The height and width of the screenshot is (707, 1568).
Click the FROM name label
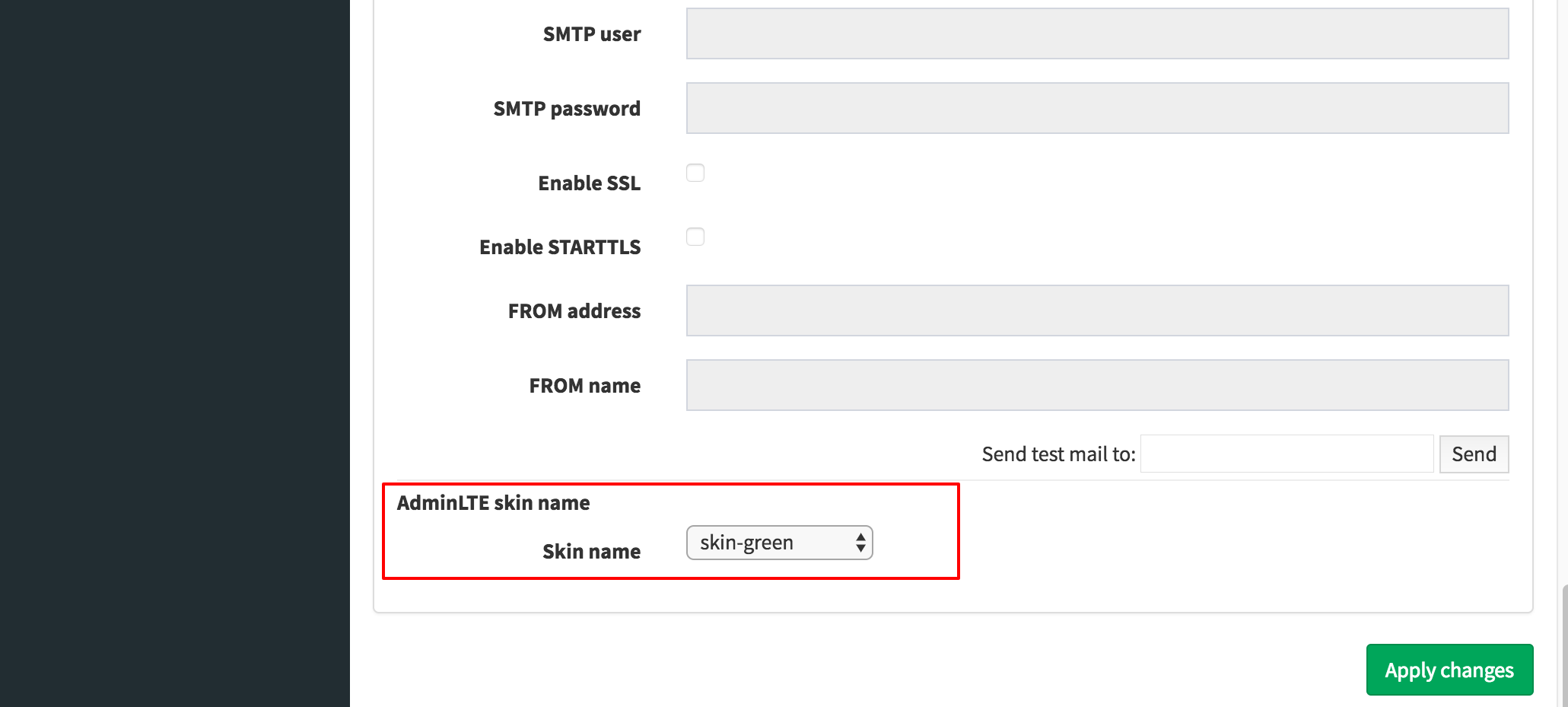click(585, 386)
